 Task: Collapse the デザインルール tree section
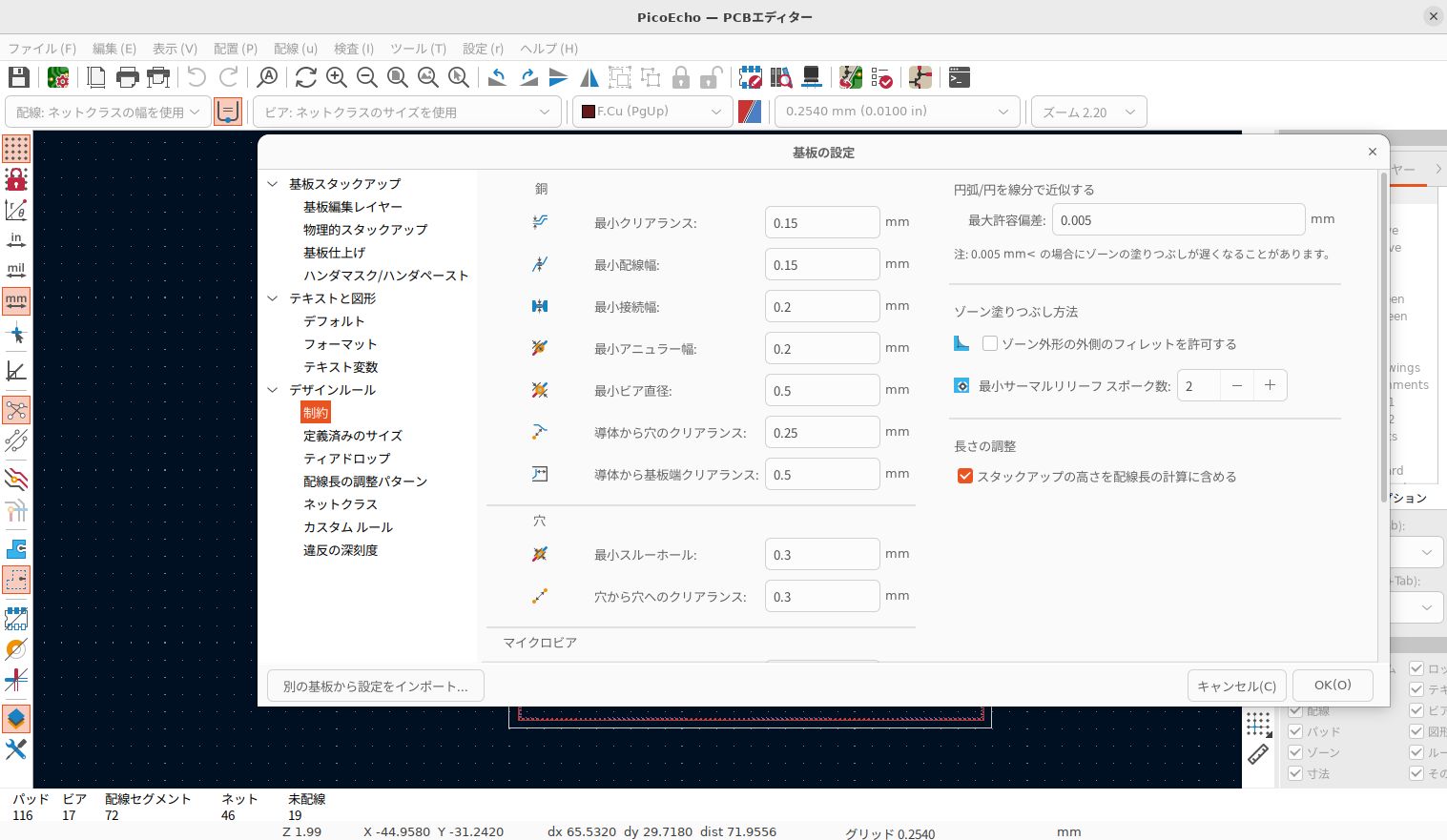pyautogui.click(x=273, y=390)
